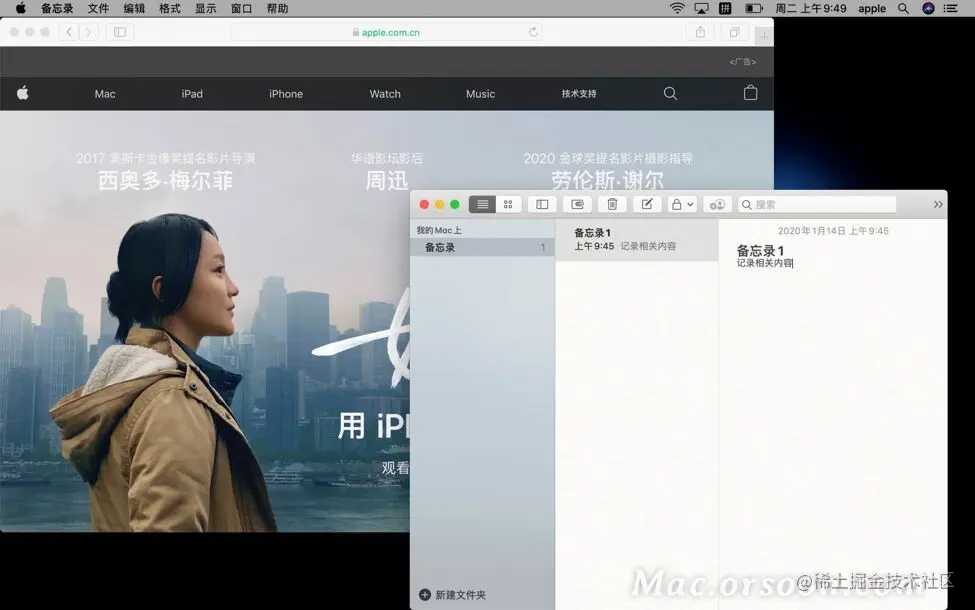The height and width of the screenshot is (610, 975).
Task: Launch Siri from menu bar
Action: pos(928,8)
